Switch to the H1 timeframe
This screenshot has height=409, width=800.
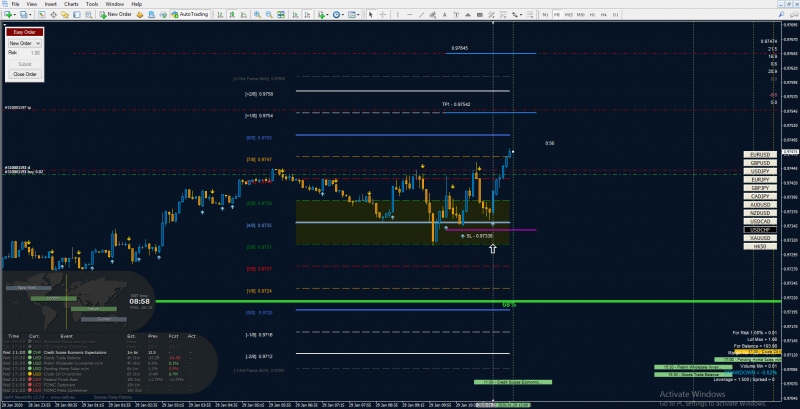tap(592, 15)
